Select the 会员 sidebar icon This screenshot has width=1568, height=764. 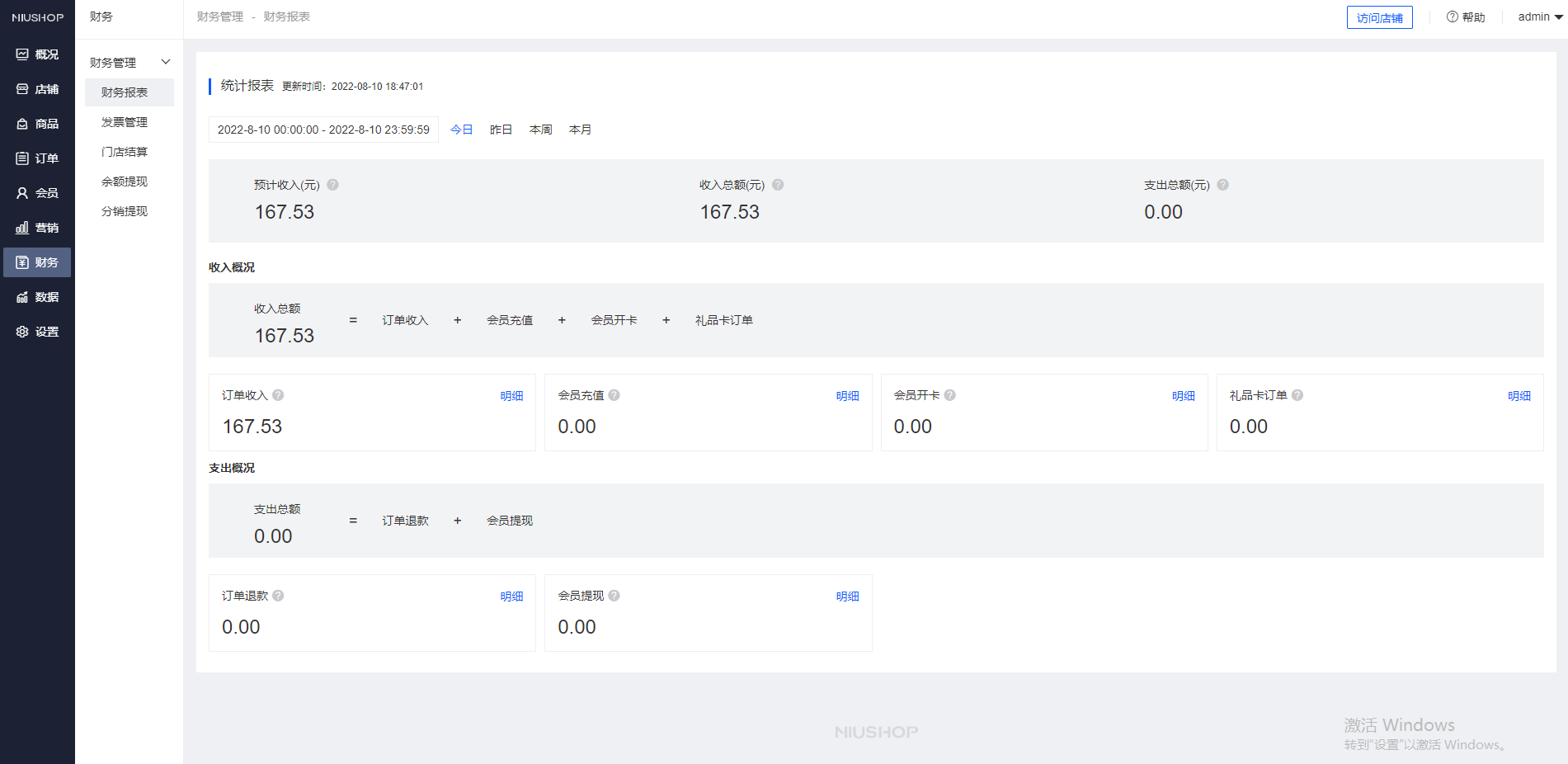(x=37, y=192)
